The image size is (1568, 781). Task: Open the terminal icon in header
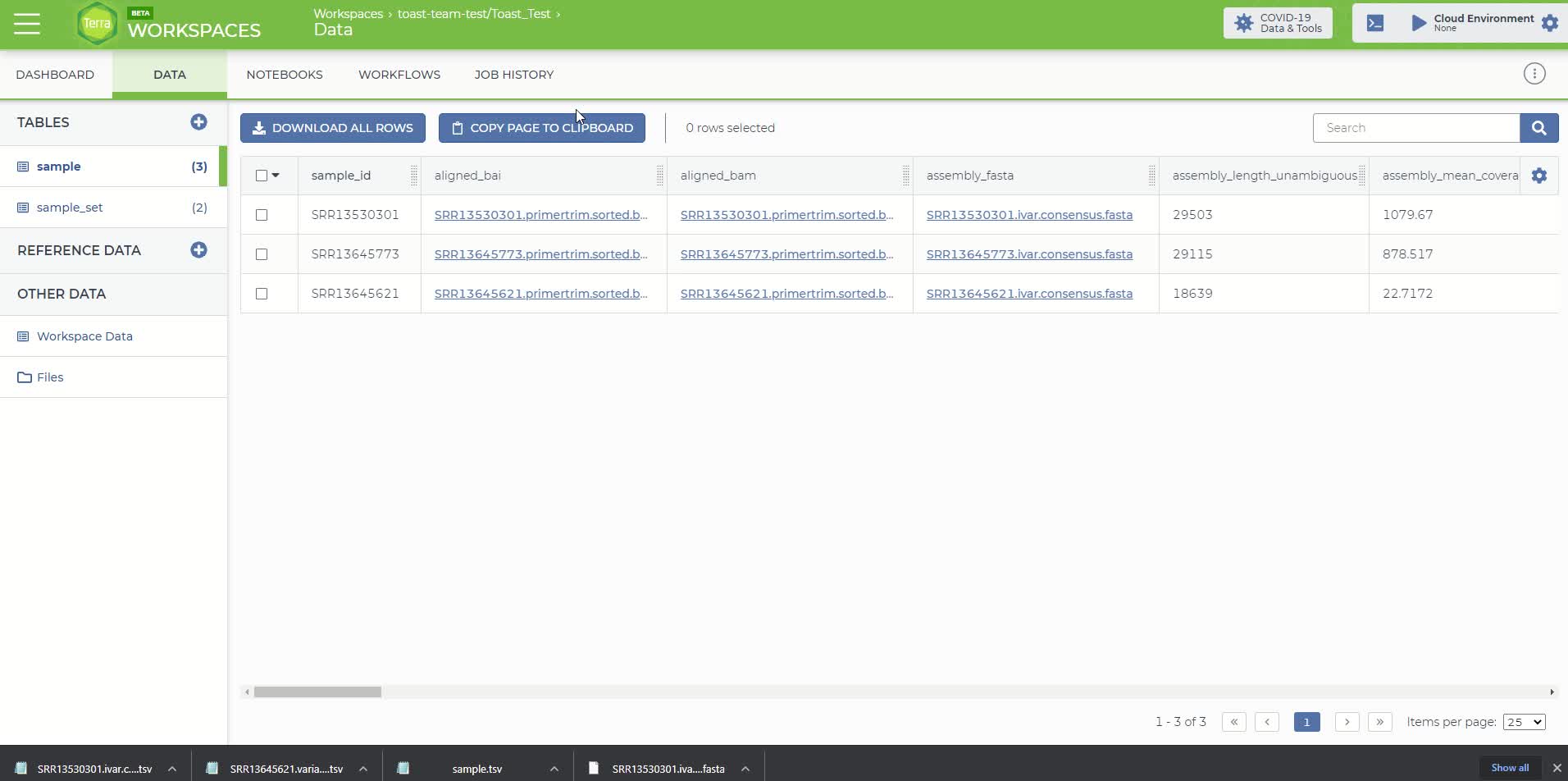(x=1375, y=23)
